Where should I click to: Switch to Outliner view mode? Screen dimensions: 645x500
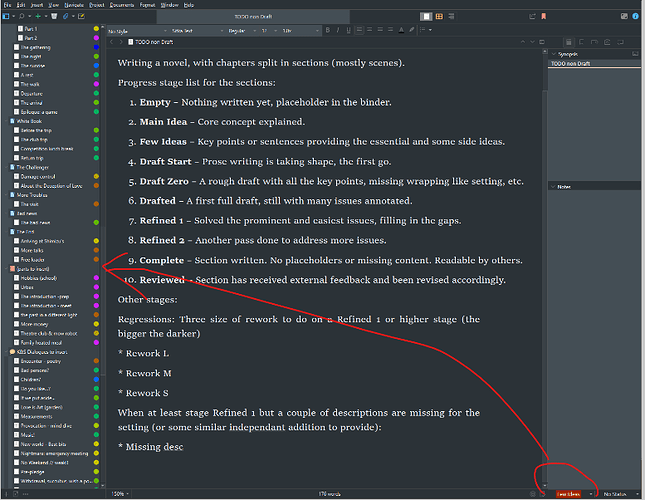(x=452, y=16)
